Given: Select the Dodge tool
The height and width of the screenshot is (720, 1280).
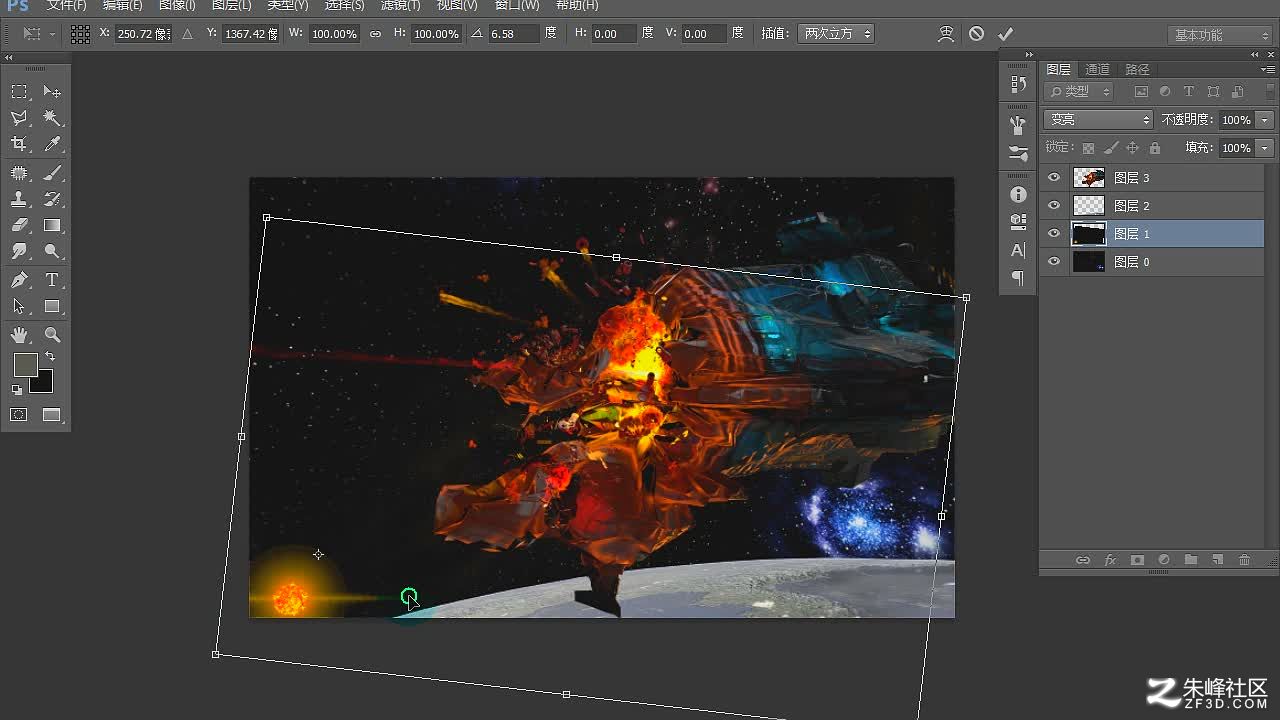Looking at the screenshot, I should (x=52, y=252).
